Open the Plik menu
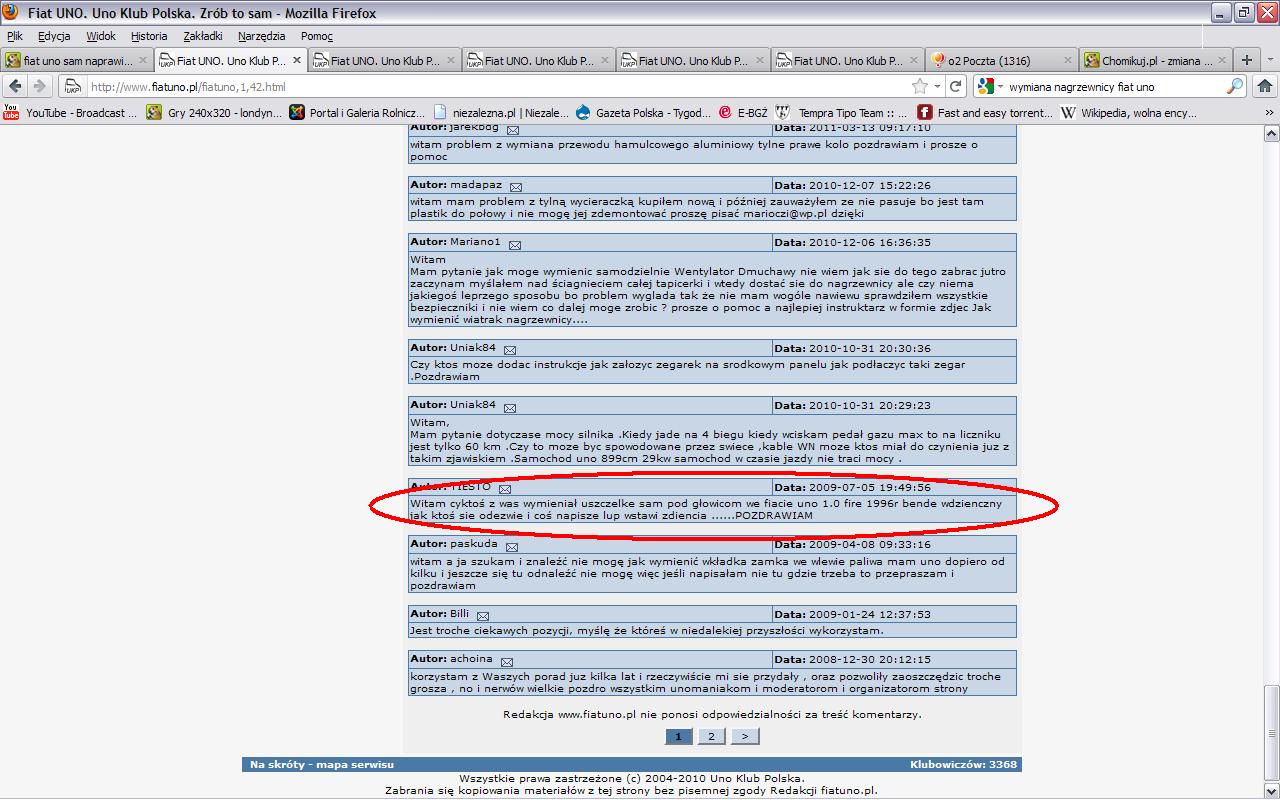Screen dimensions: 1280x800 [15, 36]
